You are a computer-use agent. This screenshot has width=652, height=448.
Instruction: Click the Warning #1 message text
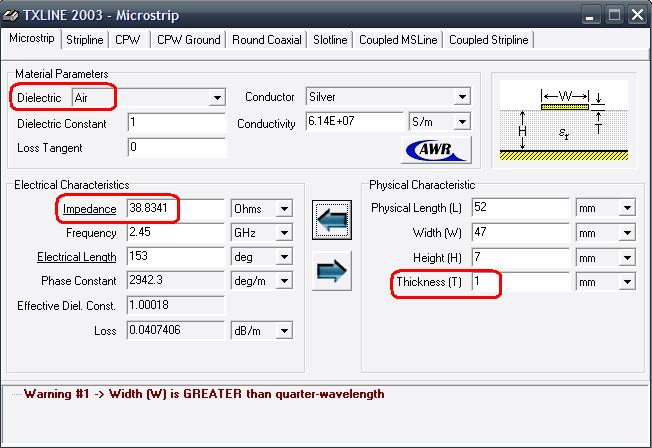[204, 394]
